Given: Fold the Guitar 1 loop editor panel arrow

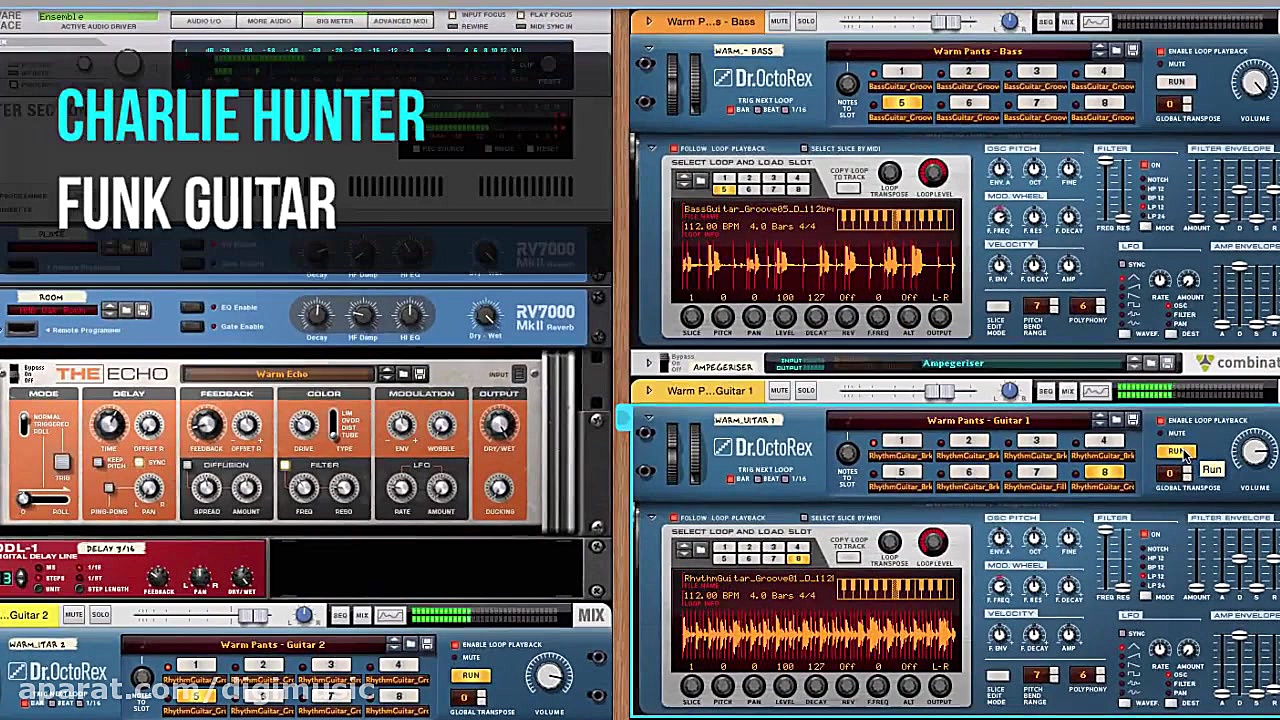Looking at the screenshot, I should pos(652,518).
